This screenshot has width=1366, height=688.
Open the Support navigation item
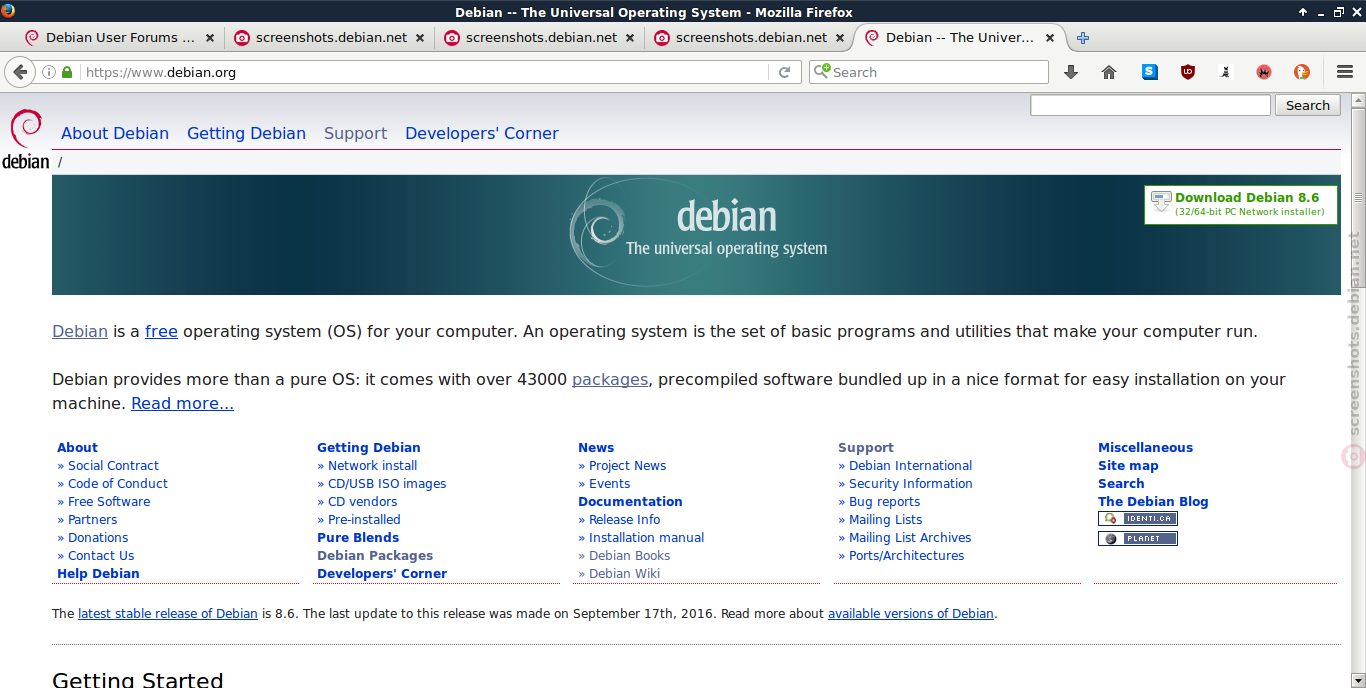pos(355,133)
